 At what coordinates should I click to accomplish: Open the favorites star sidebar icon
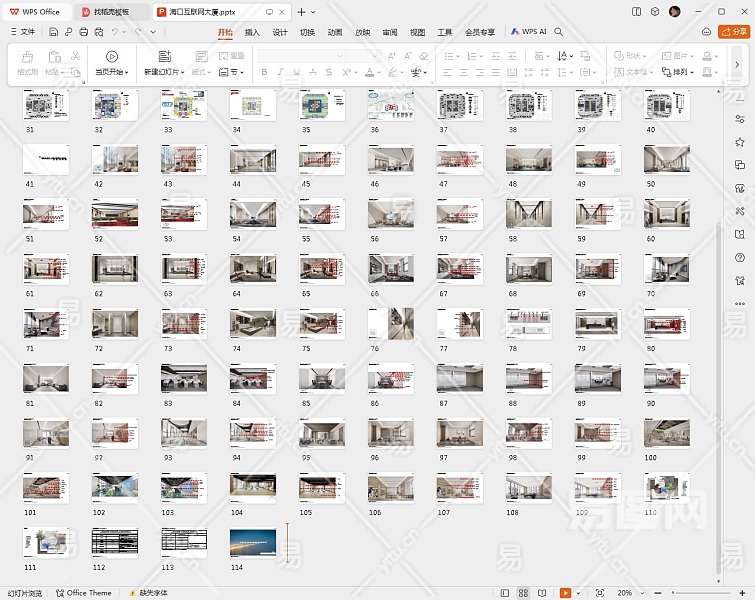[x=740, y=142]
